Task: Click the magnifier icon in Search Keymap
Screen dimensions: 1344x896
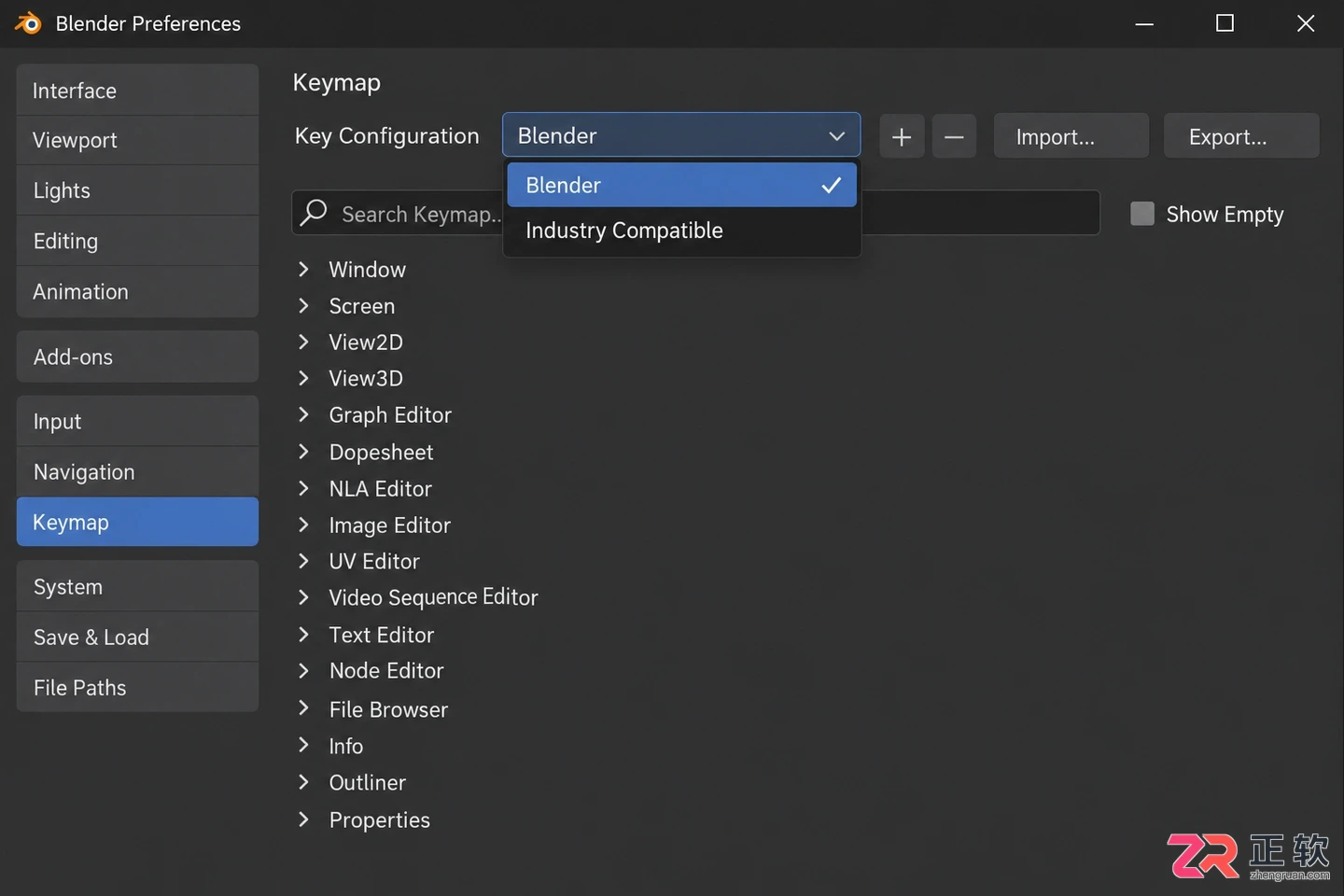Action: coord(314,213)
